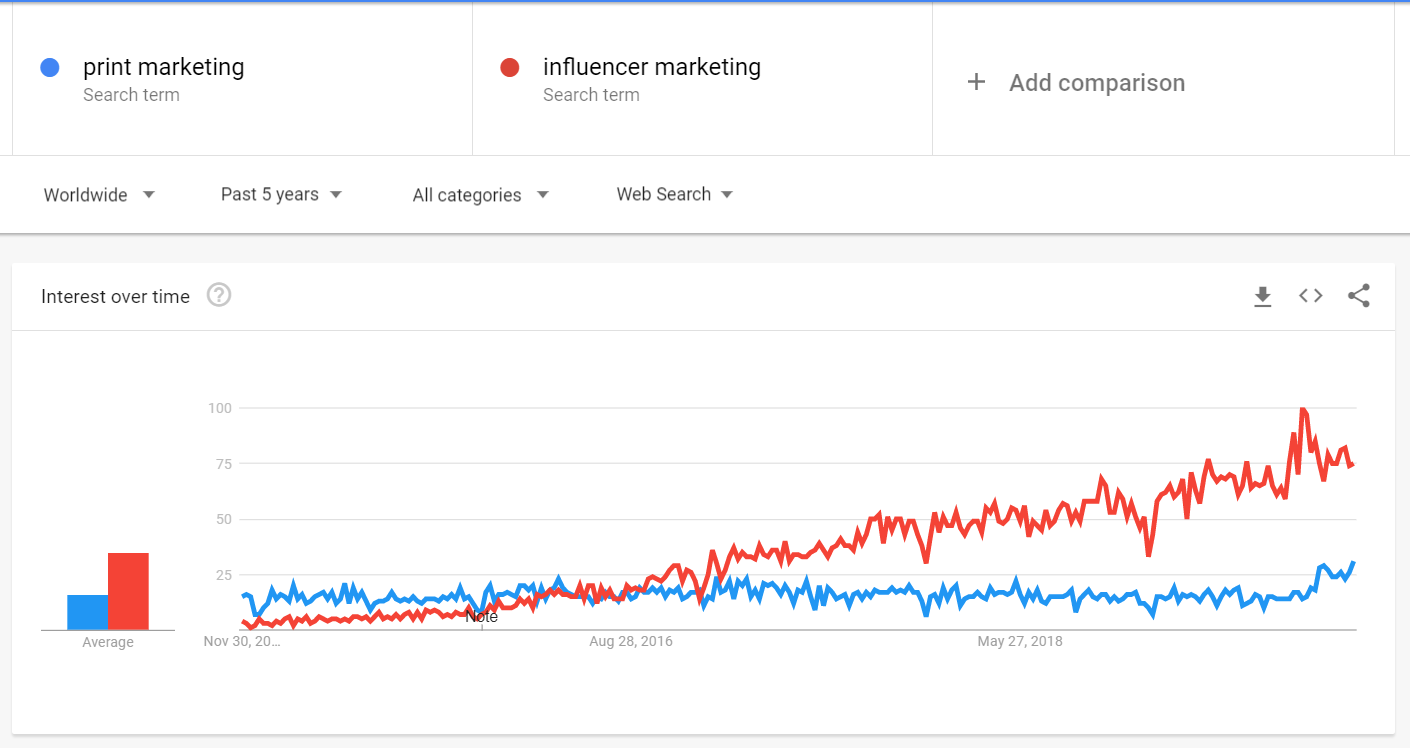Screen dimensions: 1410x748
Task: Click the blue dot next to print marketing
Action: pyautogui.click(x=49, y=67)
